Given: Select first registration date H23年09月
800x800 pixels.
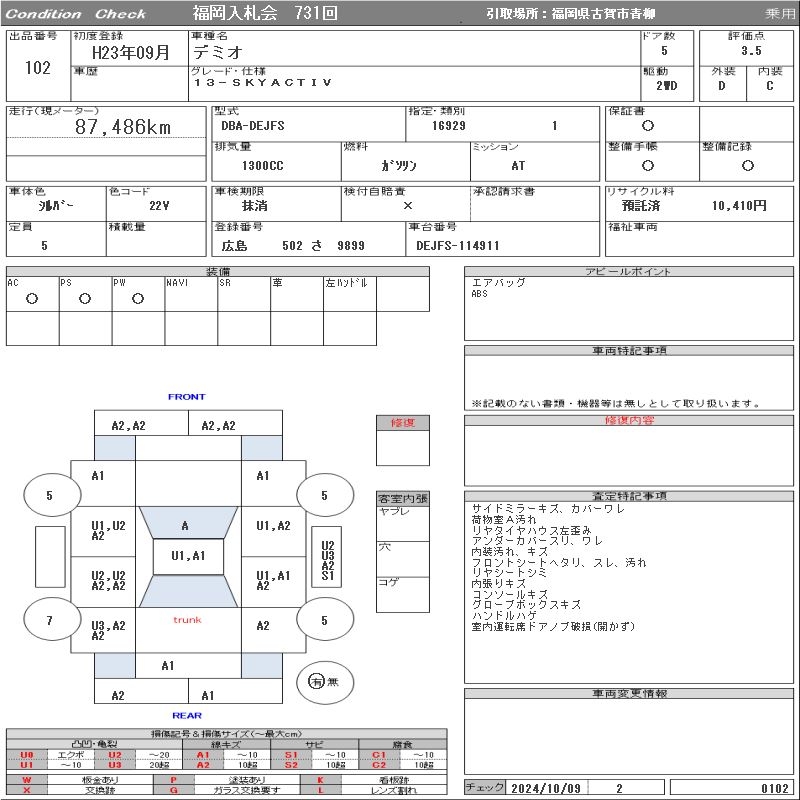Looking at the screenshot, I should (131, 53).
